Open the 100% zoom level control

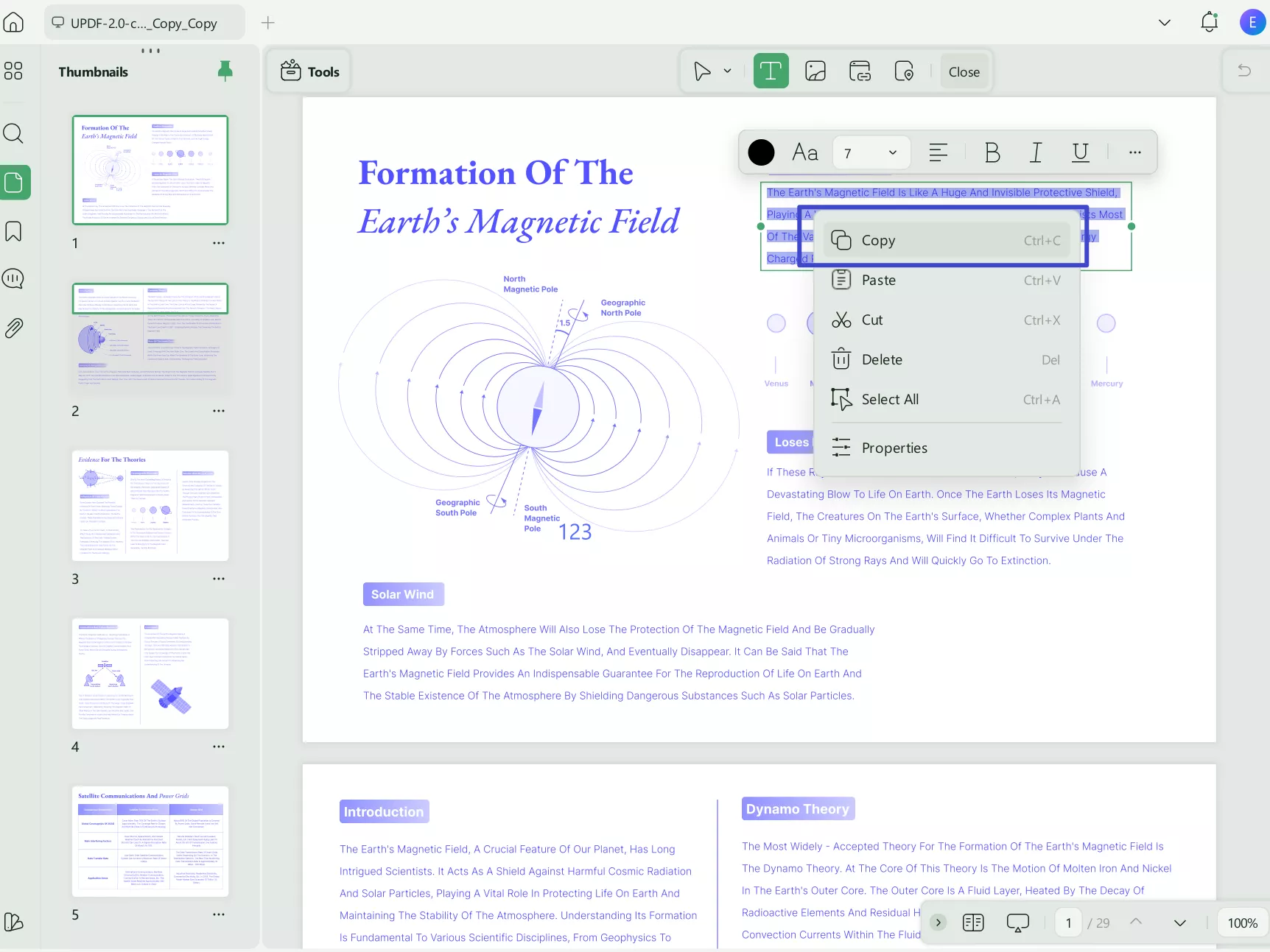coord(1242,923)
